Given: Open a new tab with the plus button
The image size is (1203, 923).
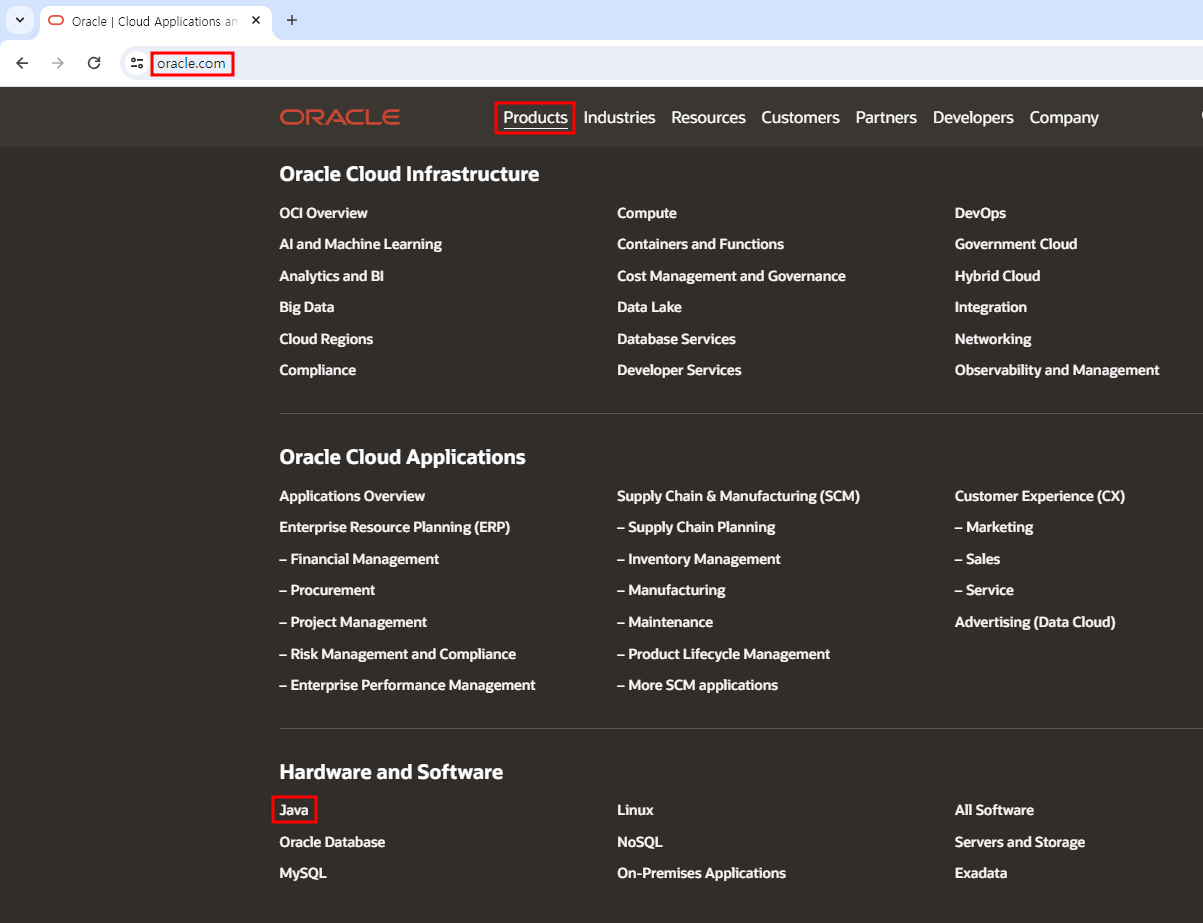Looking at the screenshot, I should click(x=292, y=20).
